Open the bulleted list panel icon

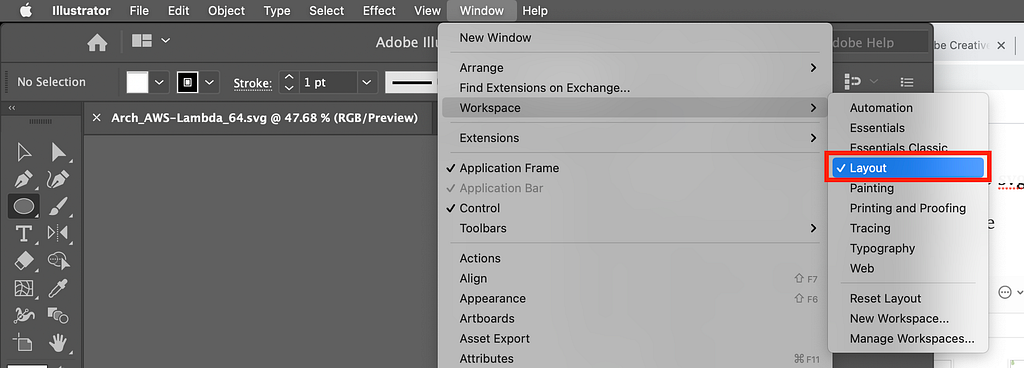pos(906,82)
